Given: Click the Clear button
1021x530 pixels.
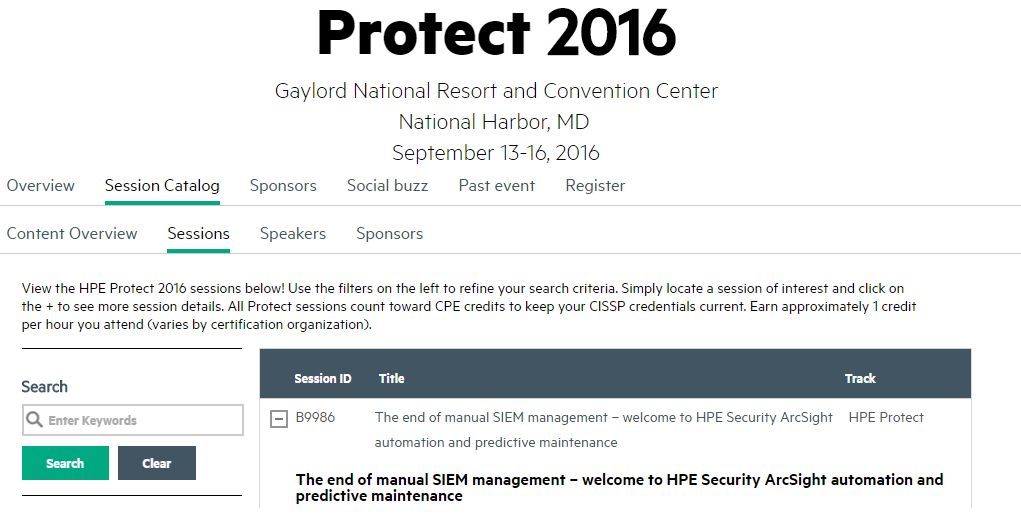Looking at the screenshot, I should [157, 463].
